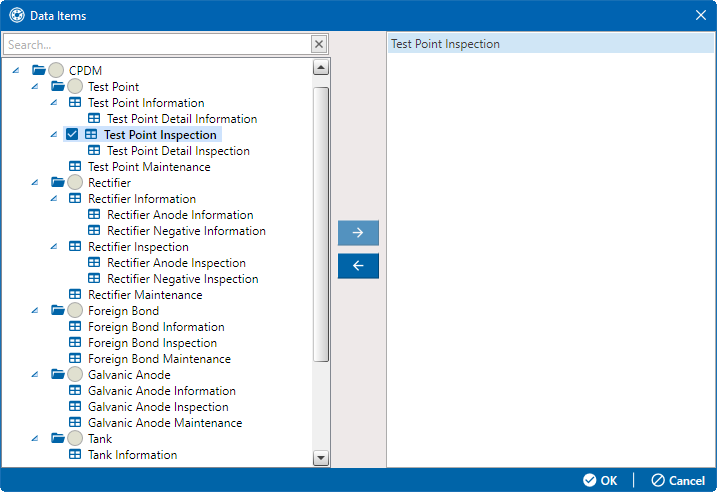Collapse Rectifier Inspection node
Screen dimensions: 717x492
[x=54, y=246]
